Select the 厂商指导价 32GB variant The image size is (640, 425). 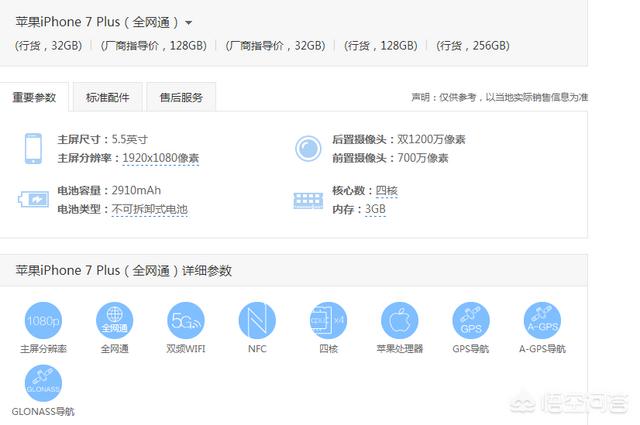tap(276, 45)
